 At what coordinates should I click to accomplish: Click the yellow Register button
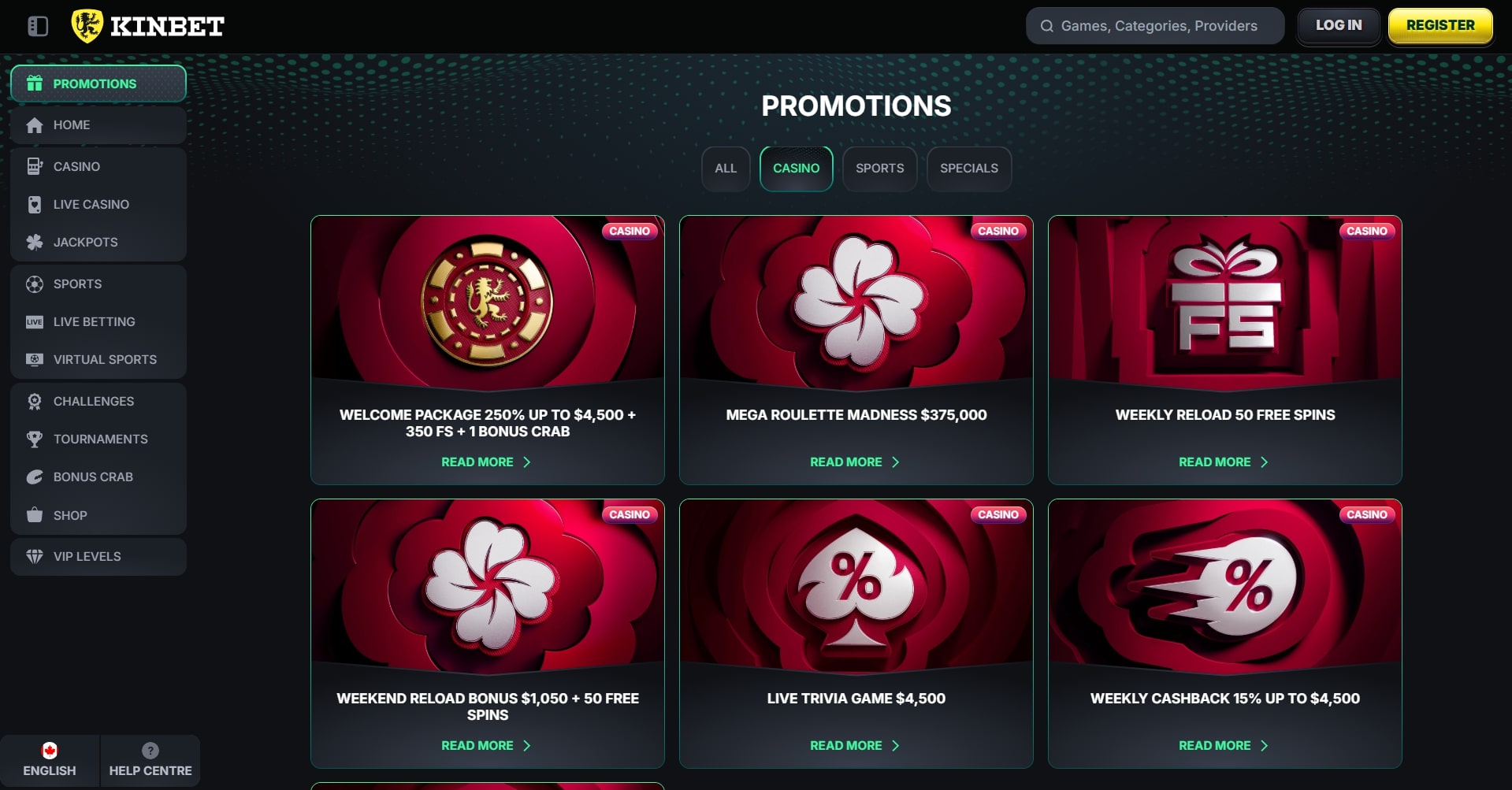(1440, 25)
